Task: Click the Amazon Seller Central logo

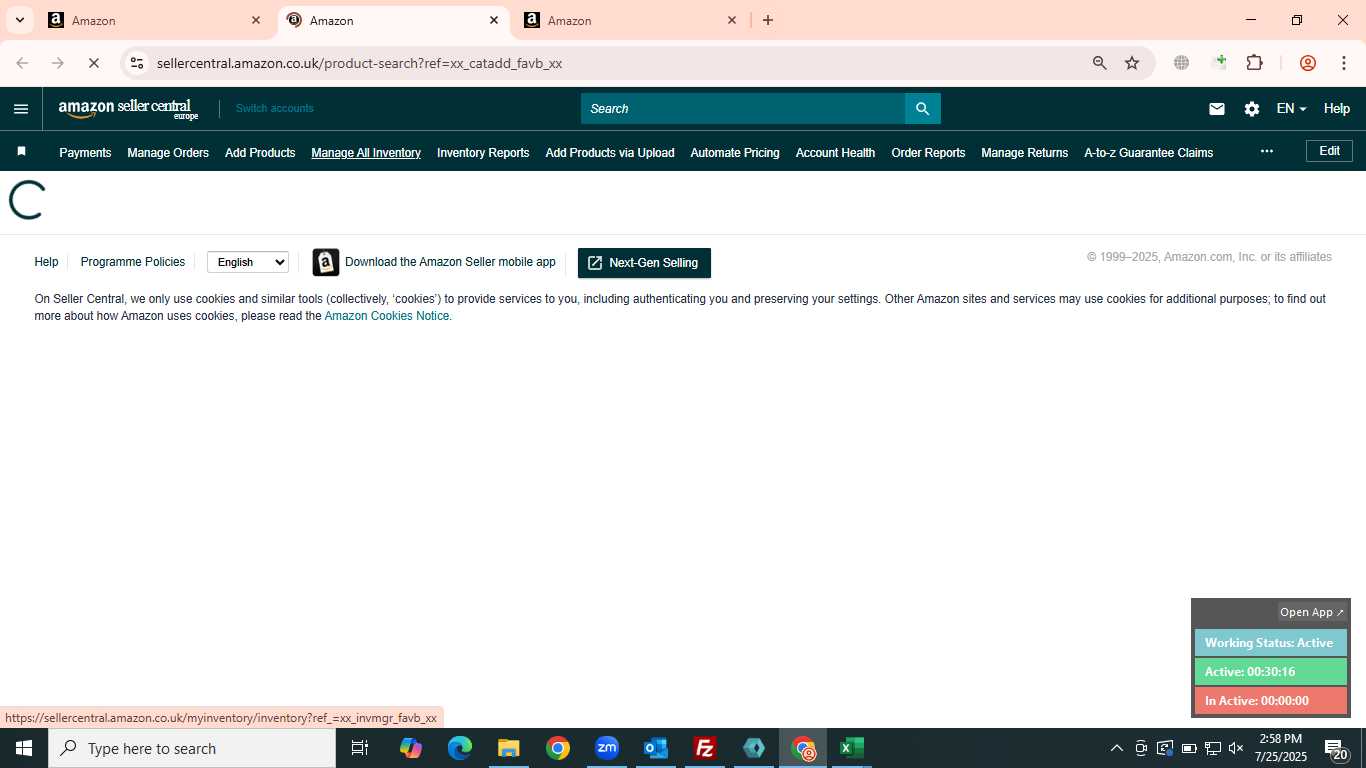Action: coord(129,109)
